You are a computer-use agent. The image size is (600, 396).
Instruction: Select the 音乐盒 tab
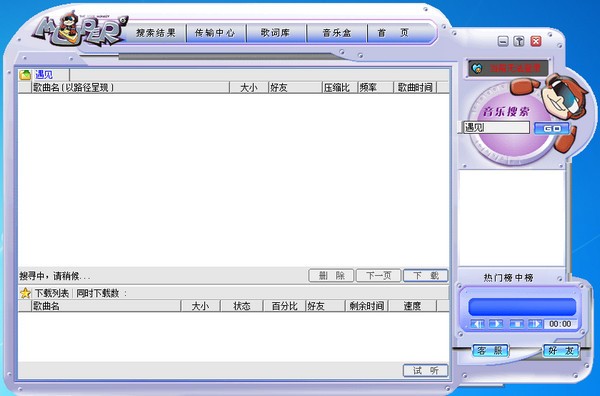pyautogui.click(x=336, y=33)
